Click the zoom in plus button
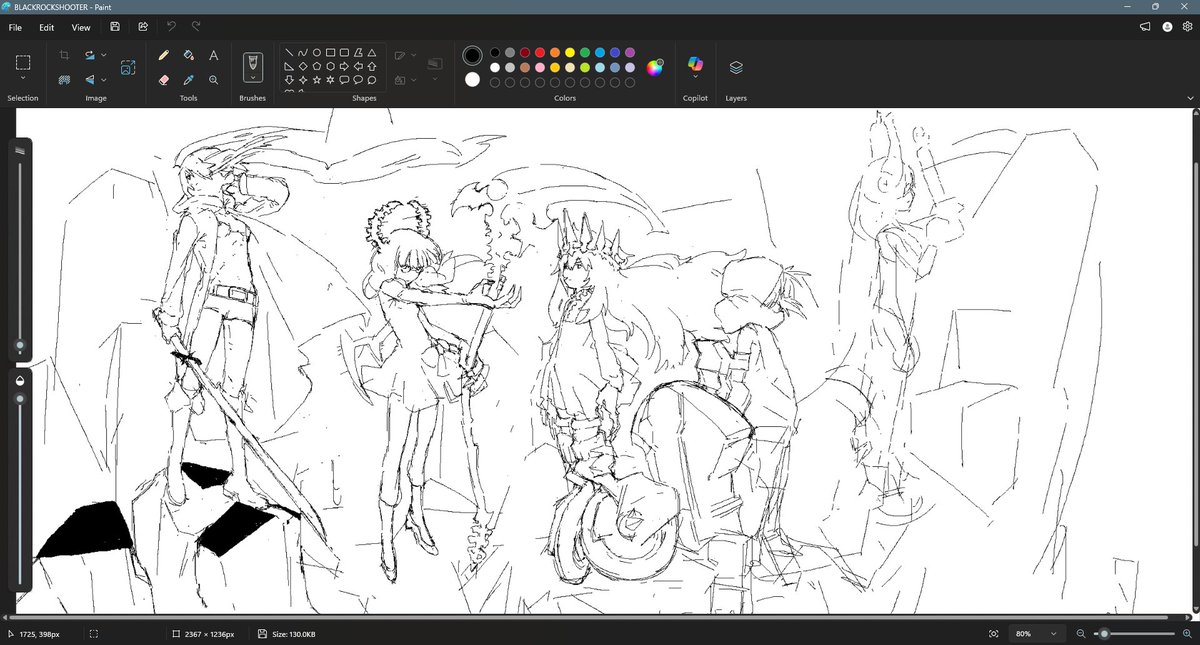1200x645 pixels. tap(1186, 634)
